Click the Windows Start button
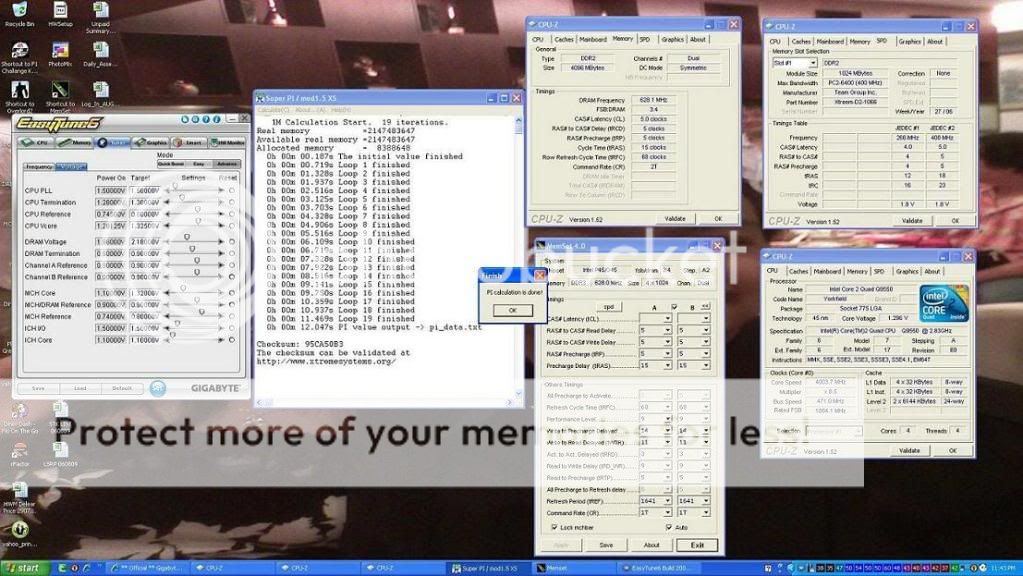Image resolution: width=1023 pixels, height=576 pixels. (25, 568)
